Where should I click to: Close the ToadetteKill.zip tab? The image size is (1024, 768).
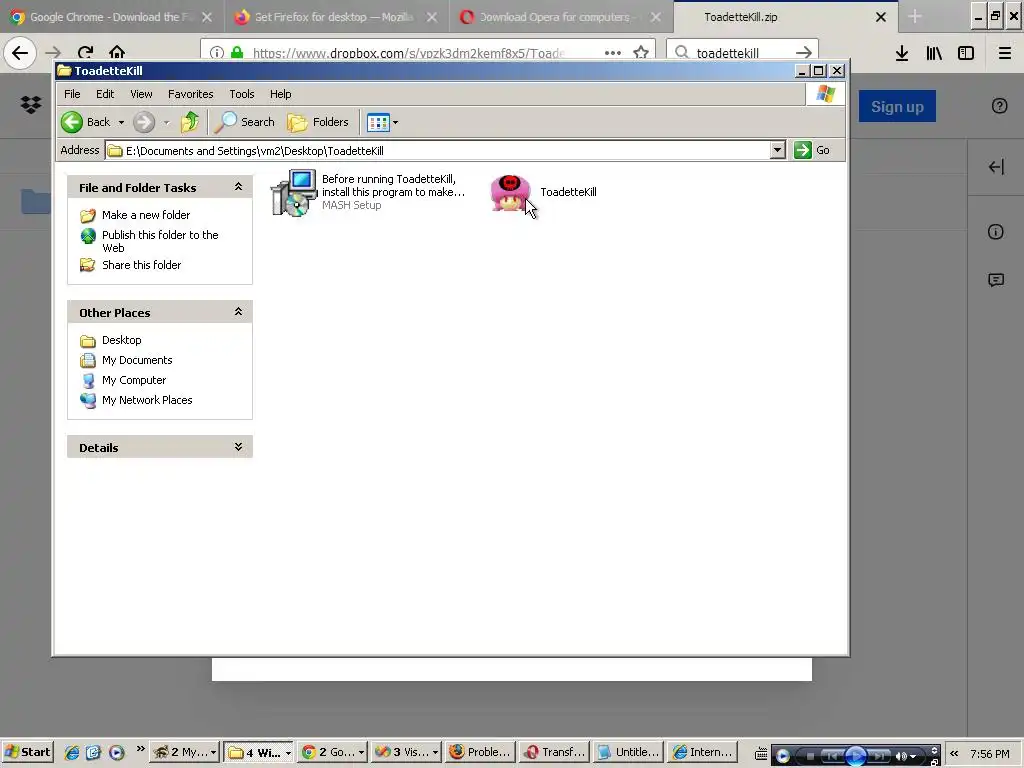click(881, 17)
